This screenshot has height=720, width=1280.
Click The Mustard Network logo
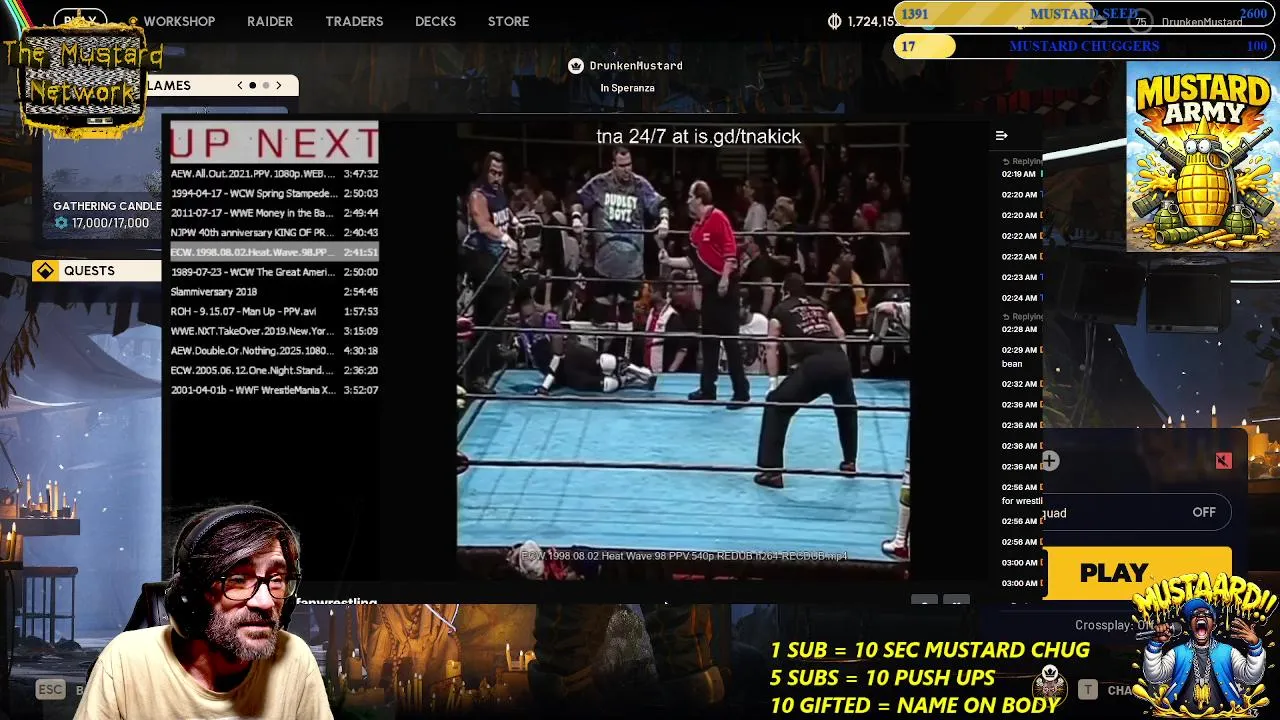pyautogui.click(x=82, y=75)
